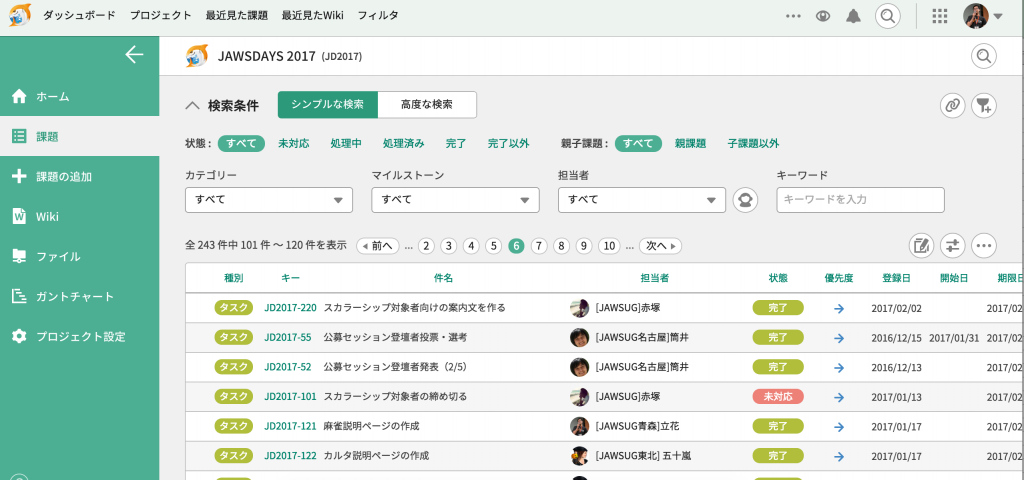
Task: Select 親課題 filter
Action: pos(690,144)
